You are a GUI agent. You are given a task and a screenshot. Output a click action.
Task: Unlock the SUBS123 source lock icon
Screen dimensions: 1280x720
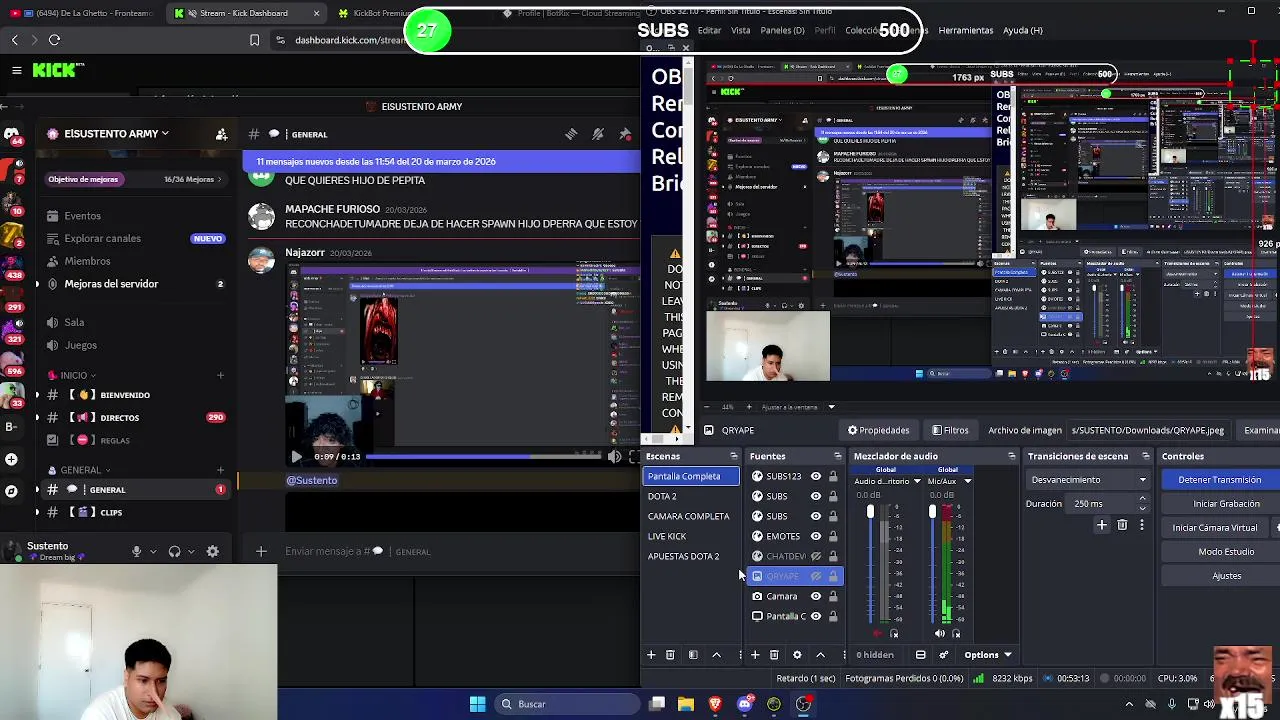tap(833, 476)
